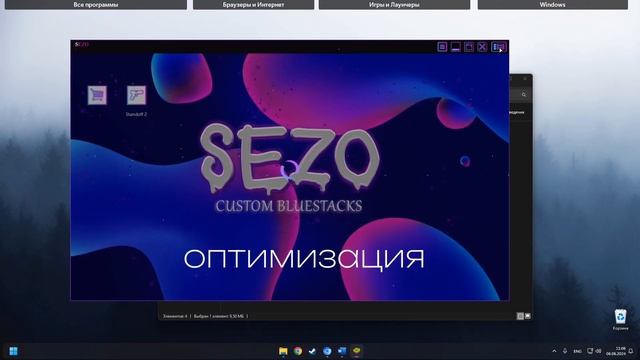Click the File Explorer status bar item count

click(x=175, y=316)
